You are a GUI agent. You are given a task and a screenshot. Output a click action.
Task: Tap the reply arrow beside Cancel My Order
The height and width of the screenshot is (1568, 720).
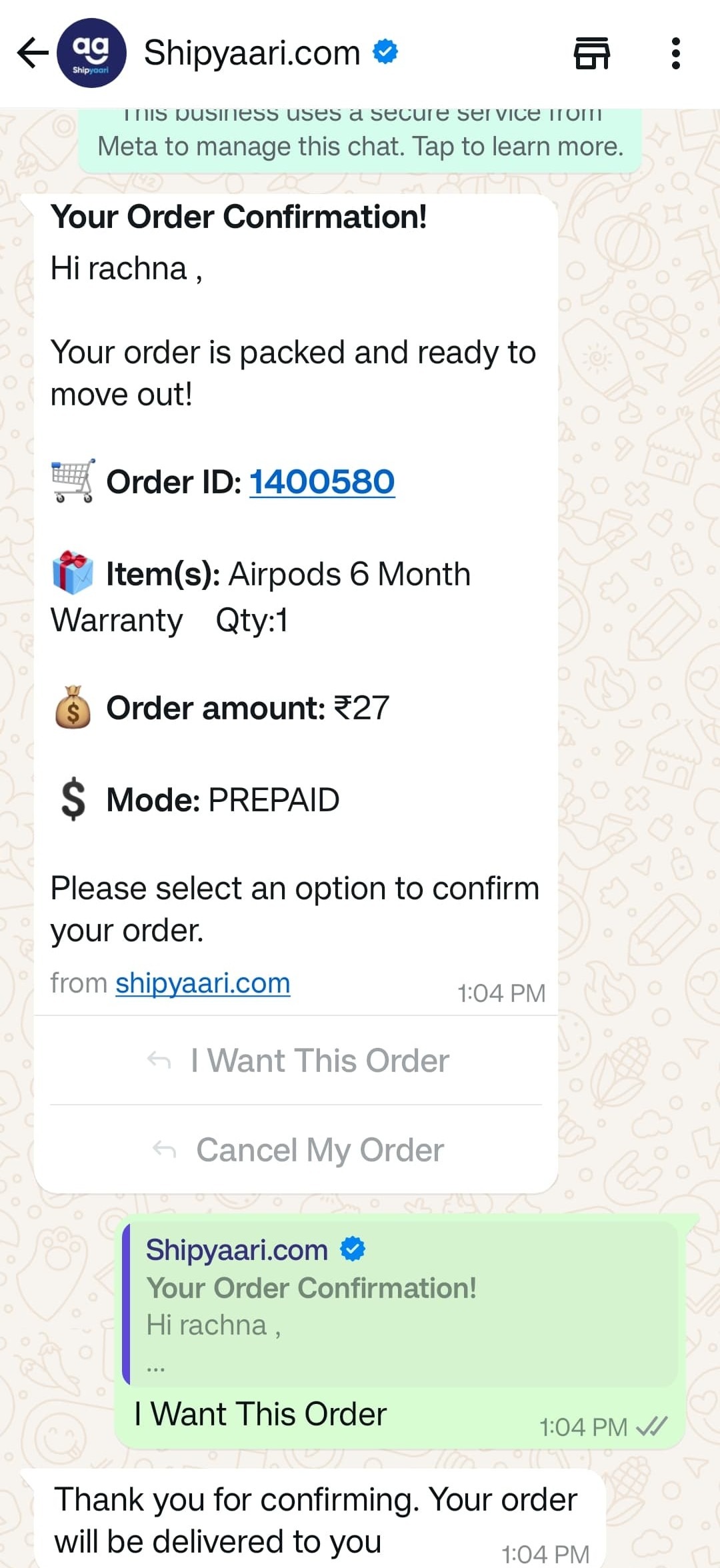[165, 1149]
